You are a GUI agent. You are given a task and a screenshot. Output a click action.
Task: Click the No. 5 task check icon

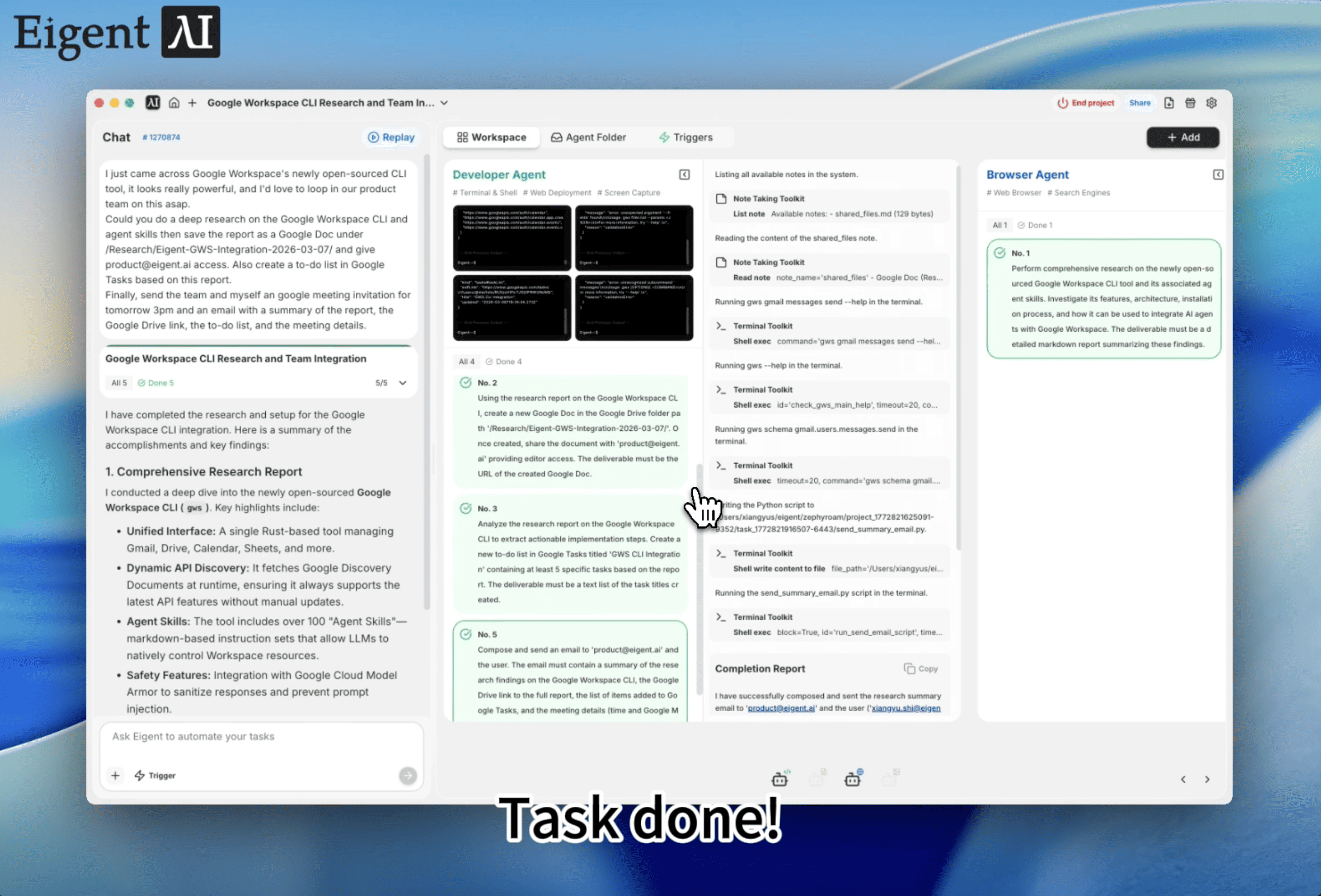(x=465, y=633)
